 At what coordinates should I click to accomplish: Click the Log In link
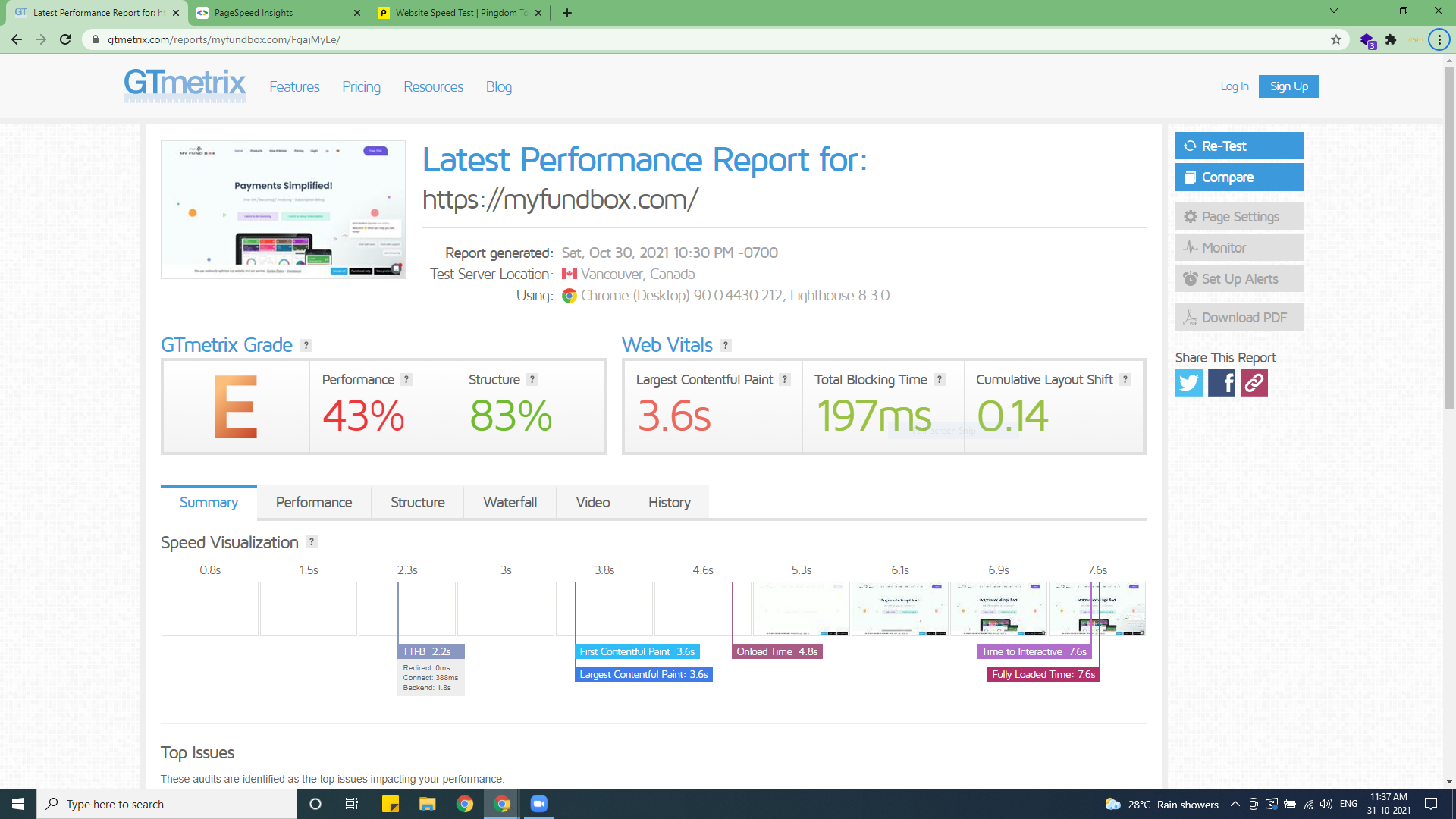(1235, 86)
